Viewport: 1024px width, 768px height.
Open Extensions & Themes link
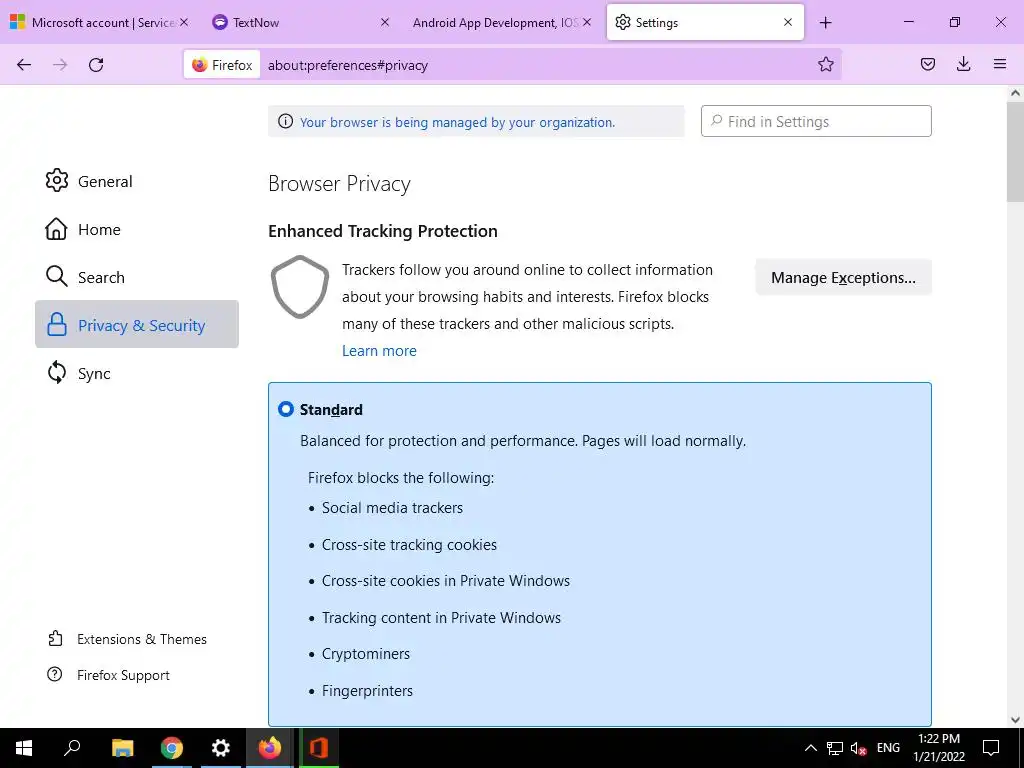point(127,639)
